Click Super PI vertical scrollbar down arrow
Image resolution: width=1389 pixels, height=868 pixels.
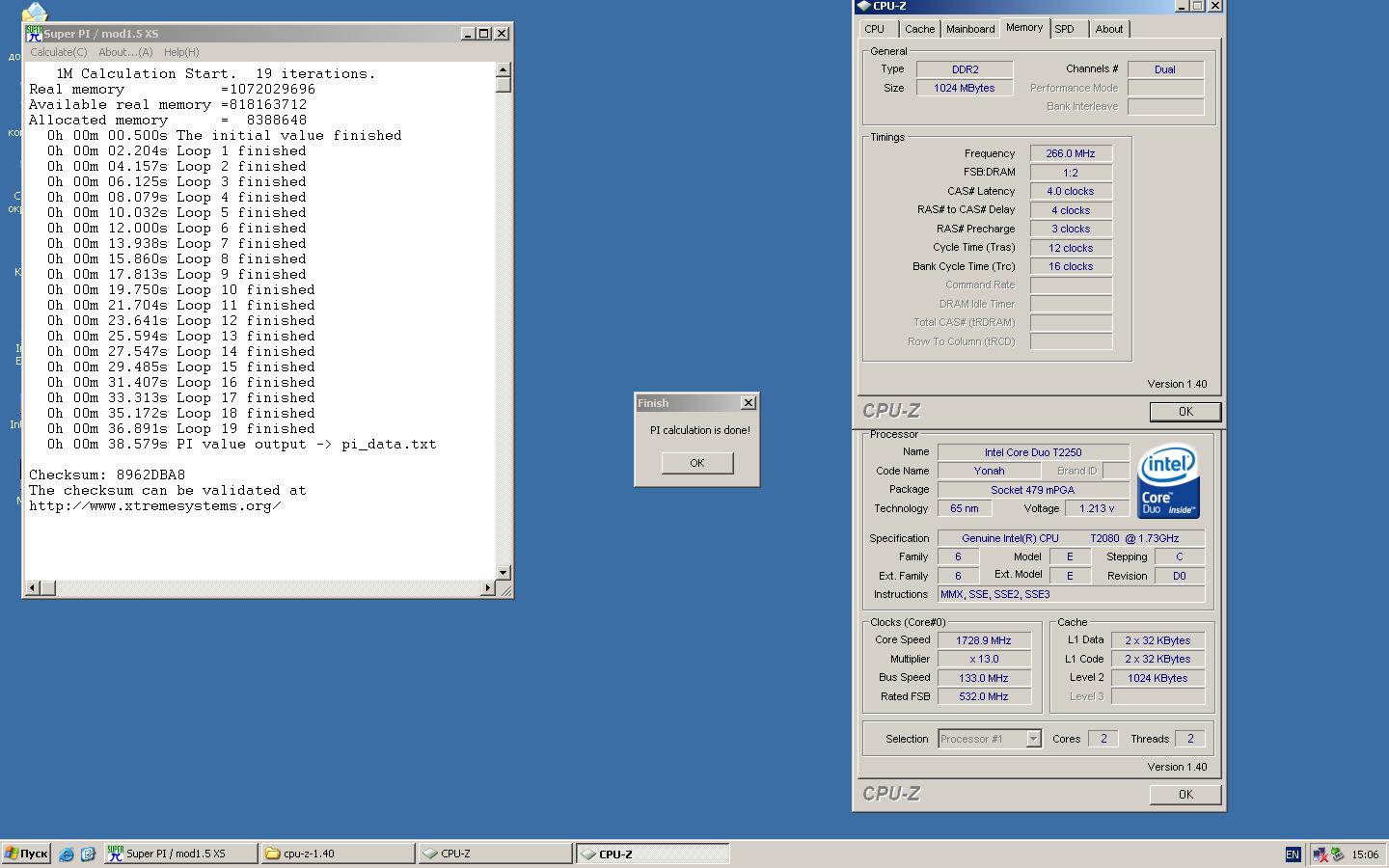pyautogui.click(x=504, y=572)
